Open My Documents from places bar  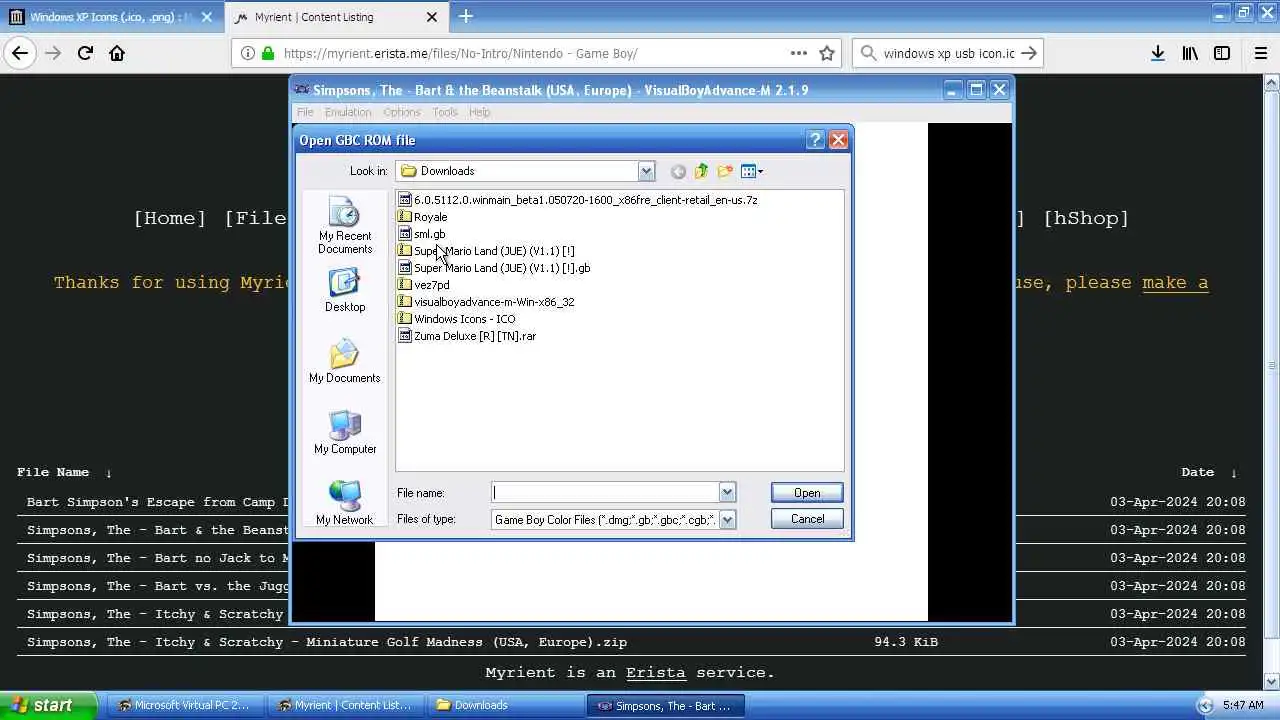tap(345, 361)
